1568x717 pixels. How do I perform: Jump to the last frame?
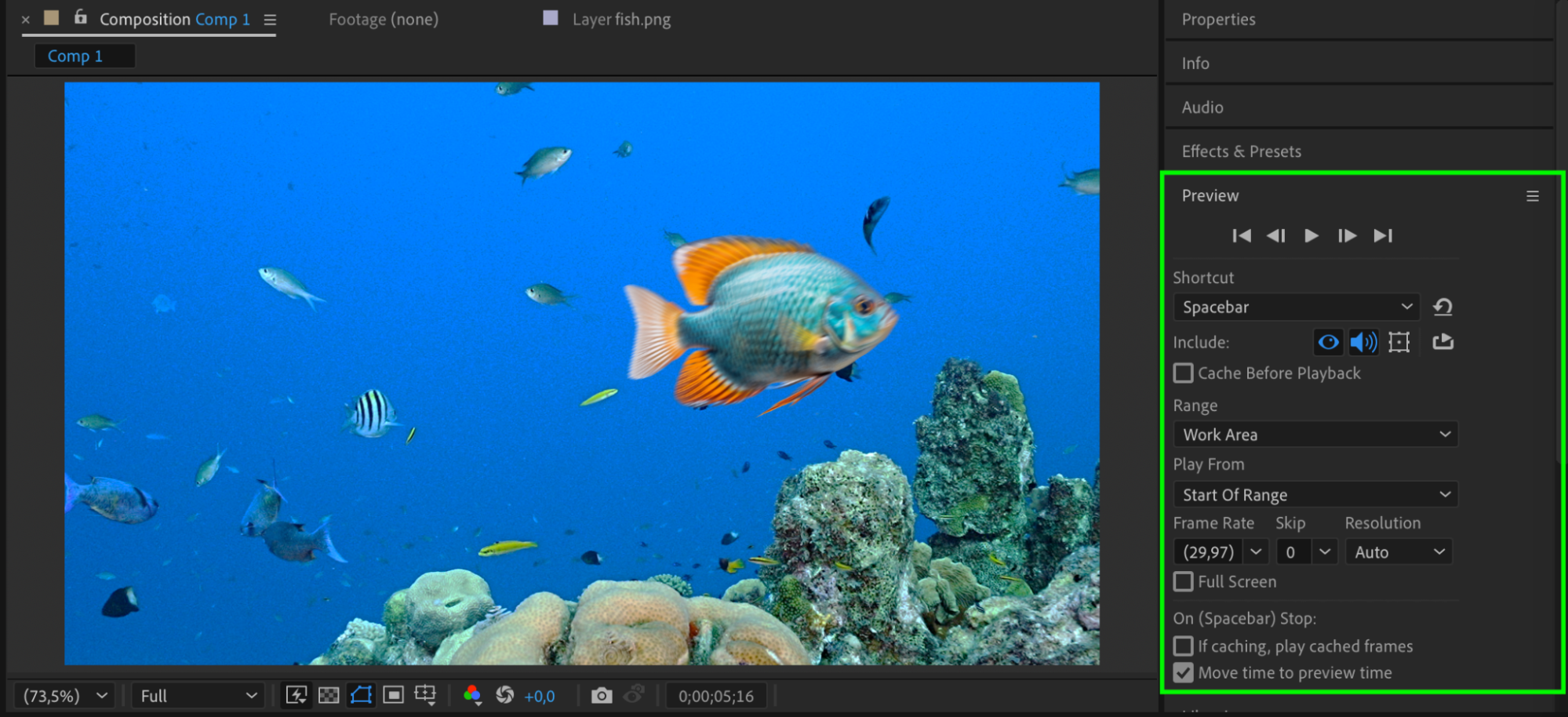click(1383, 236)
